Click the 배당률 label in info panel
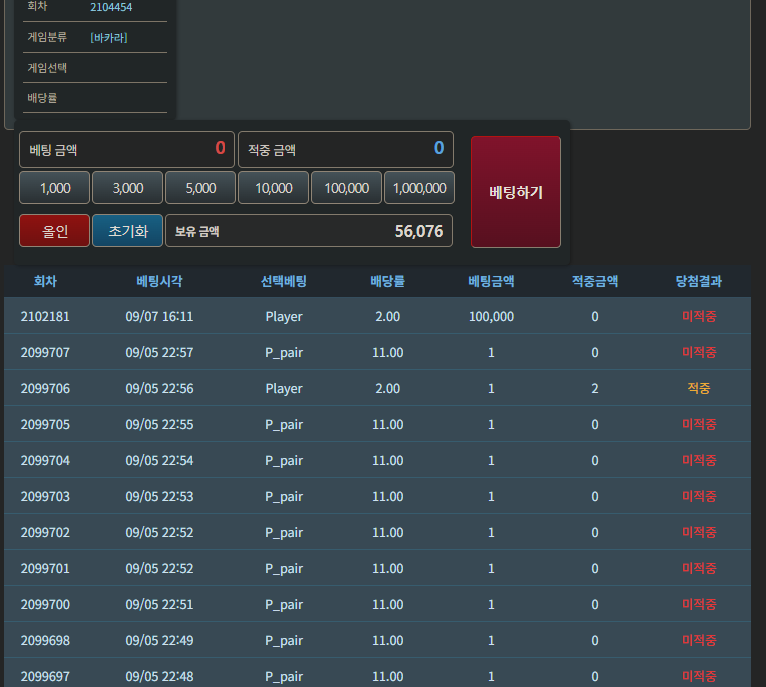This screenshot has height=687, width=766. (x=42, y=98)
